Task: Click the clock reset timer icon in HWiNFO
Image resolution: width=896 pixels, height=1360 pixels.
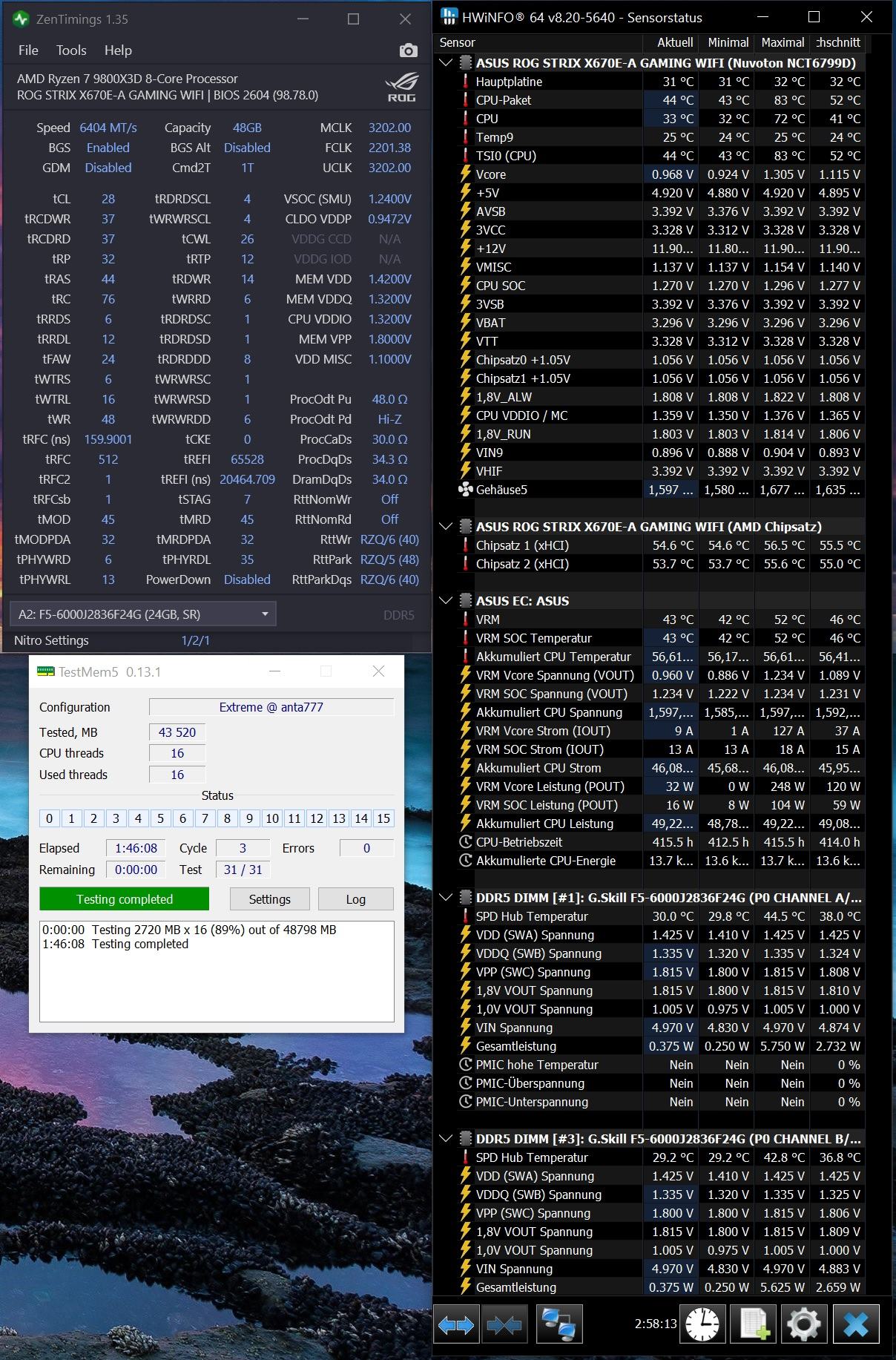Action: tap(702, 1324)
